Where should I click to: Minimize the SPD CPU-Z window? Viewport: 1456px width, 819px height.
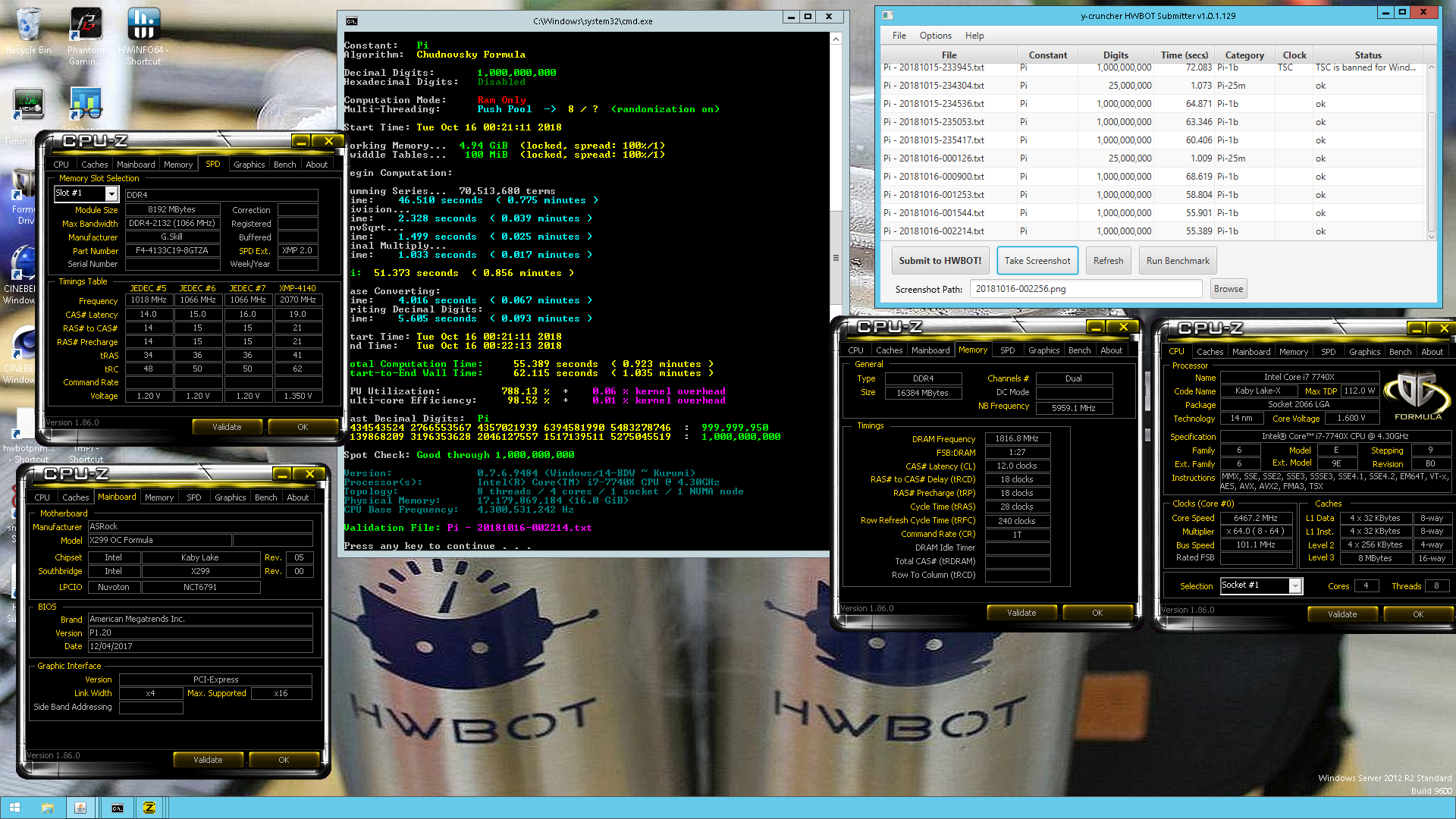tap(301, 141)
